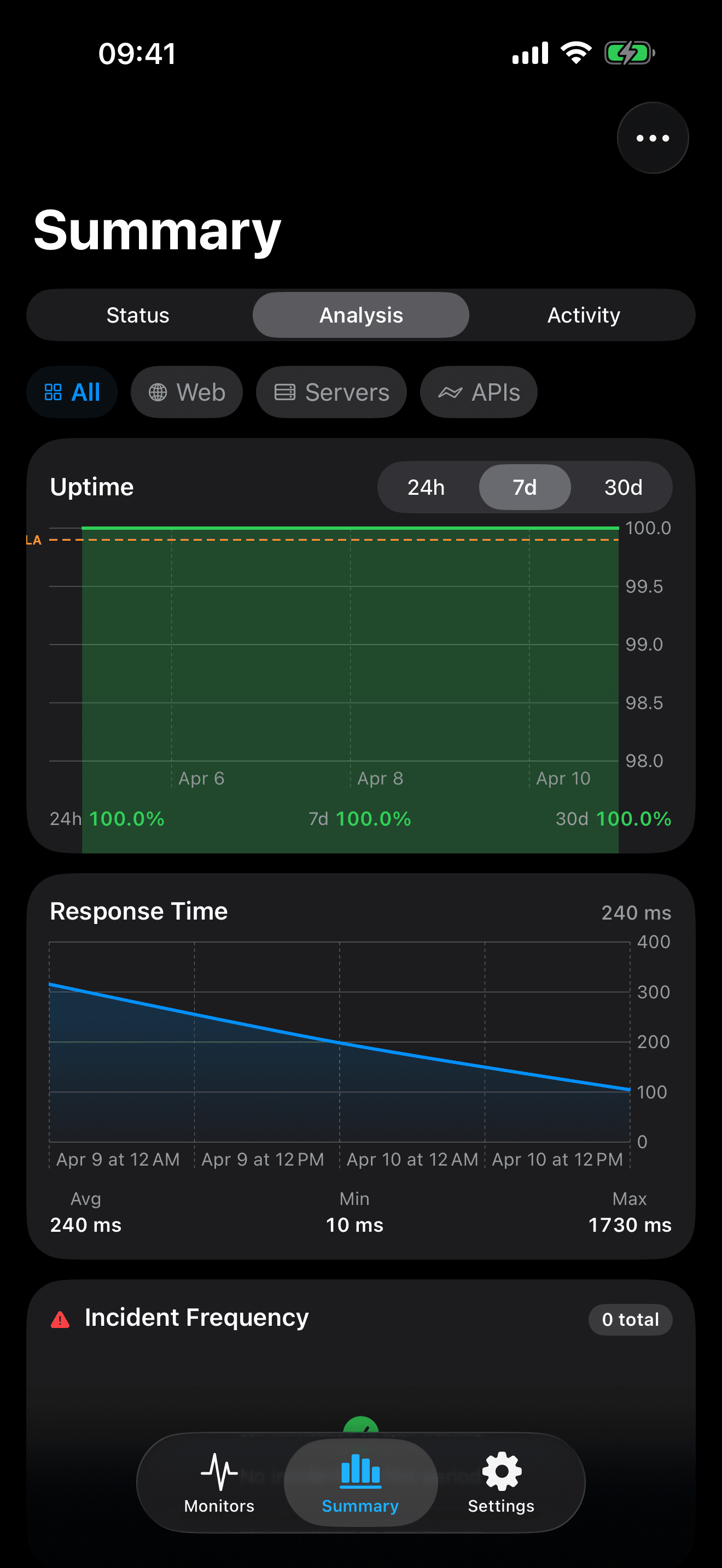The image size is (722, 1568).
Task: Tap the Apr 10 at 12 AM axis label
Action: pyautogui.click(x=412, y=1159)
